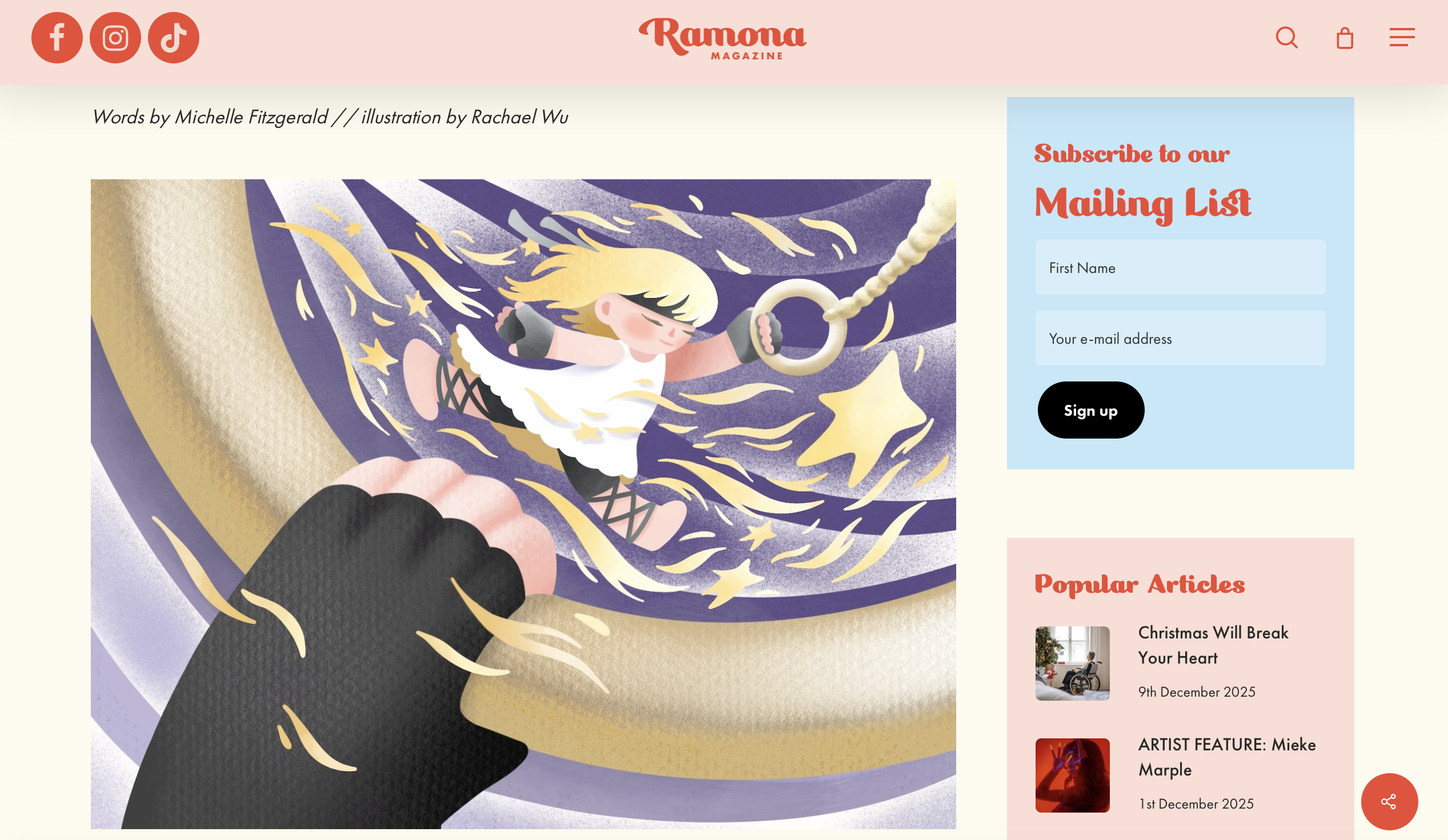The width and height of the screenshot is (1448, 840).
Task: Go to home via Ramona Magazine logo
Action: coord(723,38)
